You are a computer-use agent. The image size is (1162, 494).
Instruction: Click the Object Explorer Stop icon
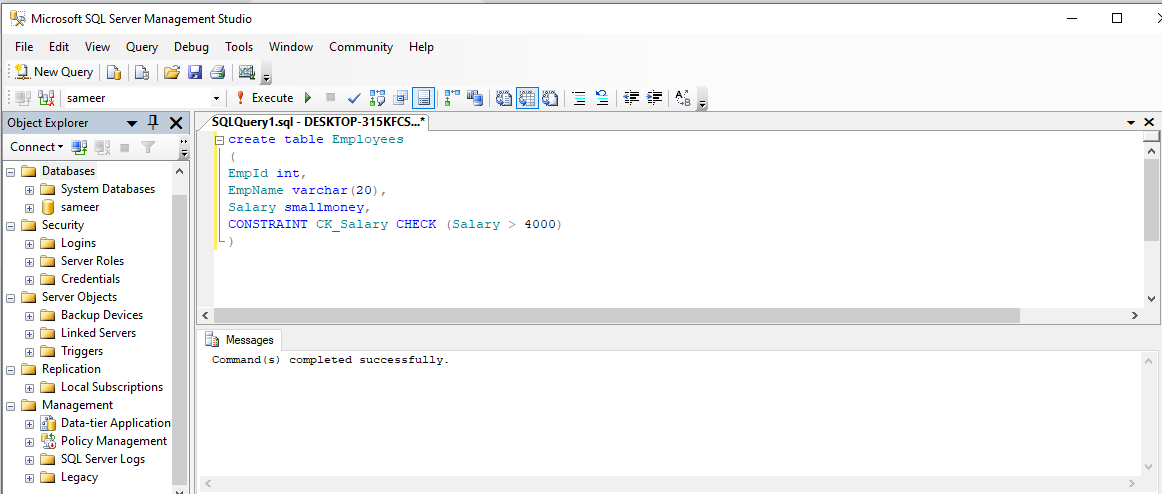[124, 147]
